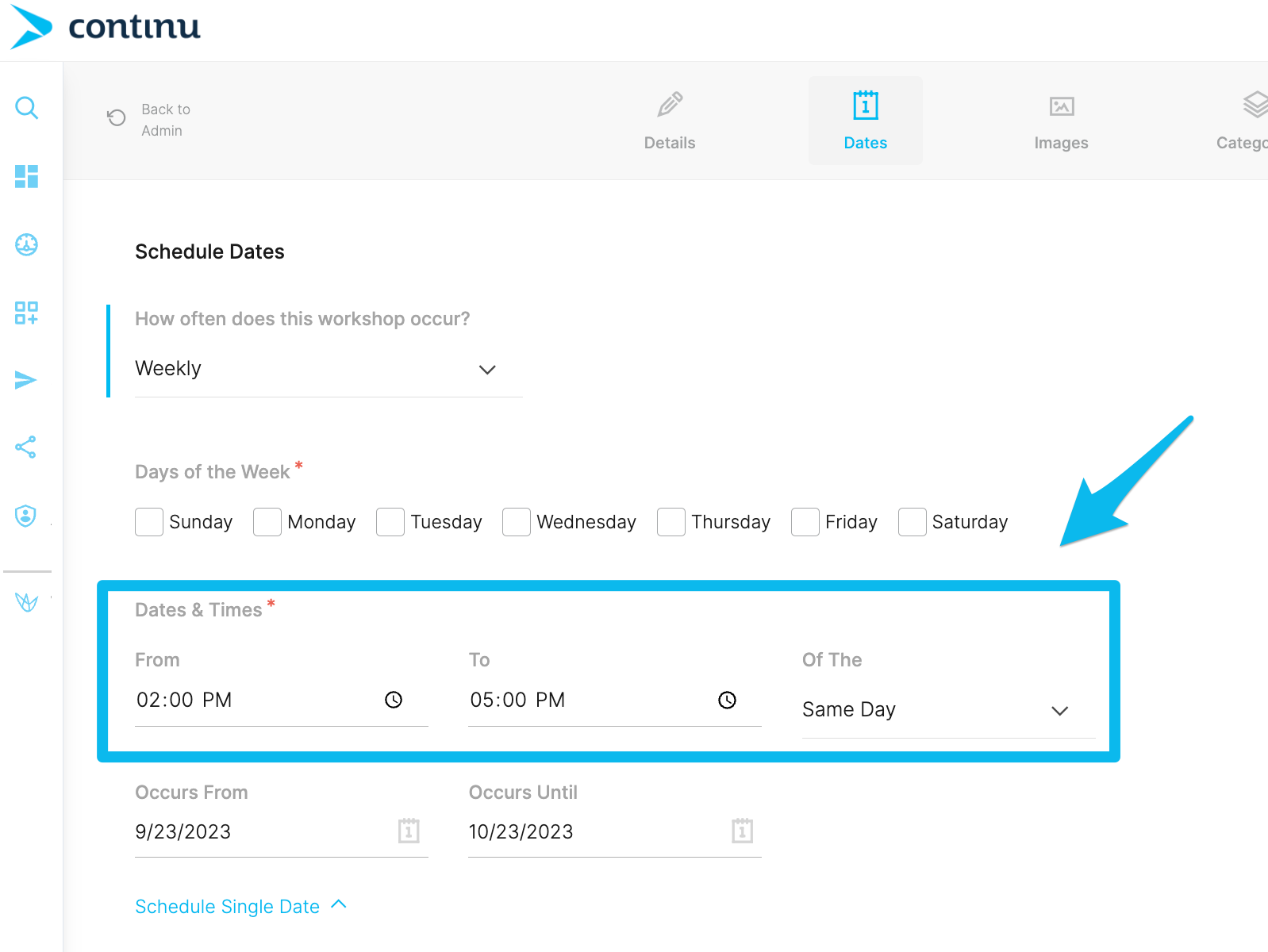Go back to Admin
Image resolution: width=1268 pixels, height=952 pixels.
[x=150, y=120]
